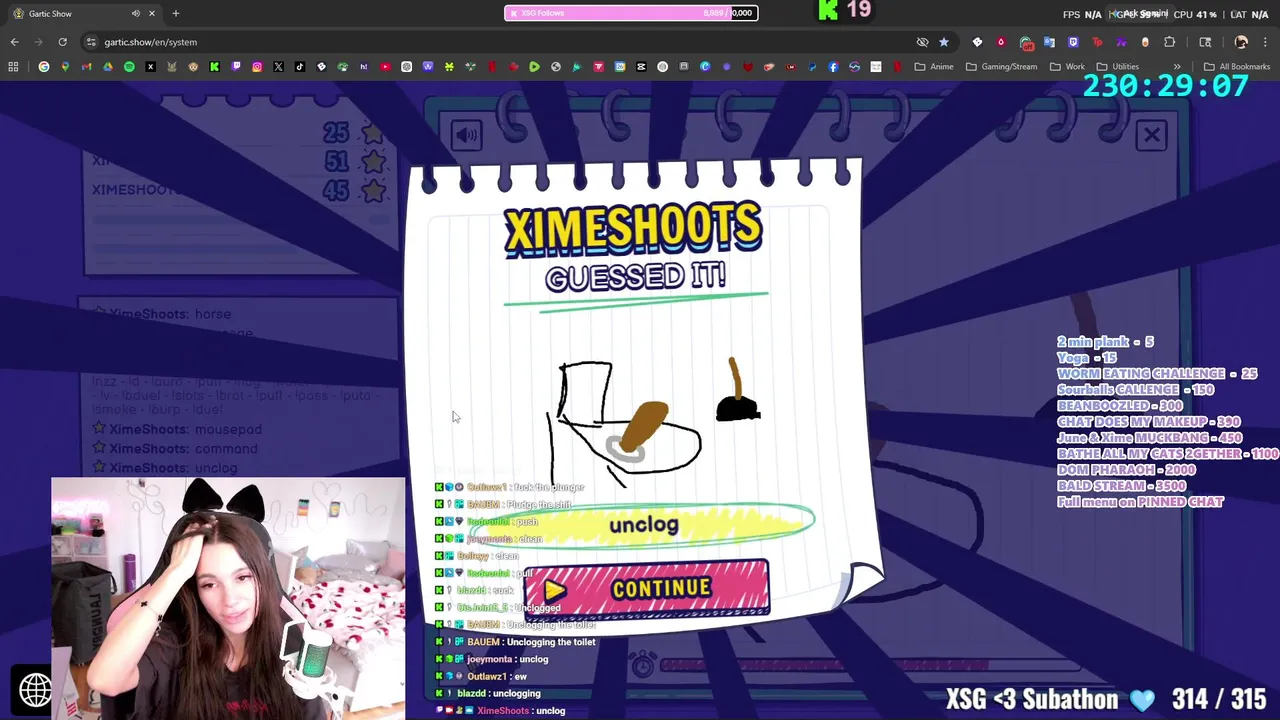Viewport: 1280px width, 720px height.
Task: Select the Gartic Show browser tab
Action: [x=85, y=13]
